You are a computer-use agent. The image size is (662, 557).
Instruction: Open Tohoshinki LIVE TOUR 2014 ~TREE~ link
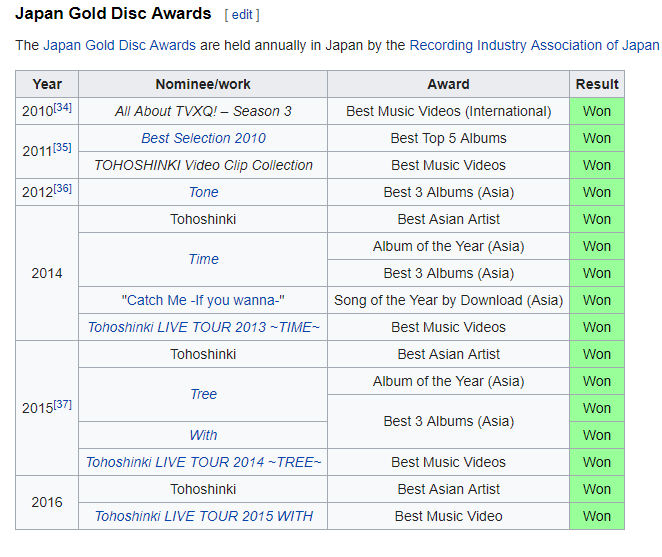tap(203, 462)
